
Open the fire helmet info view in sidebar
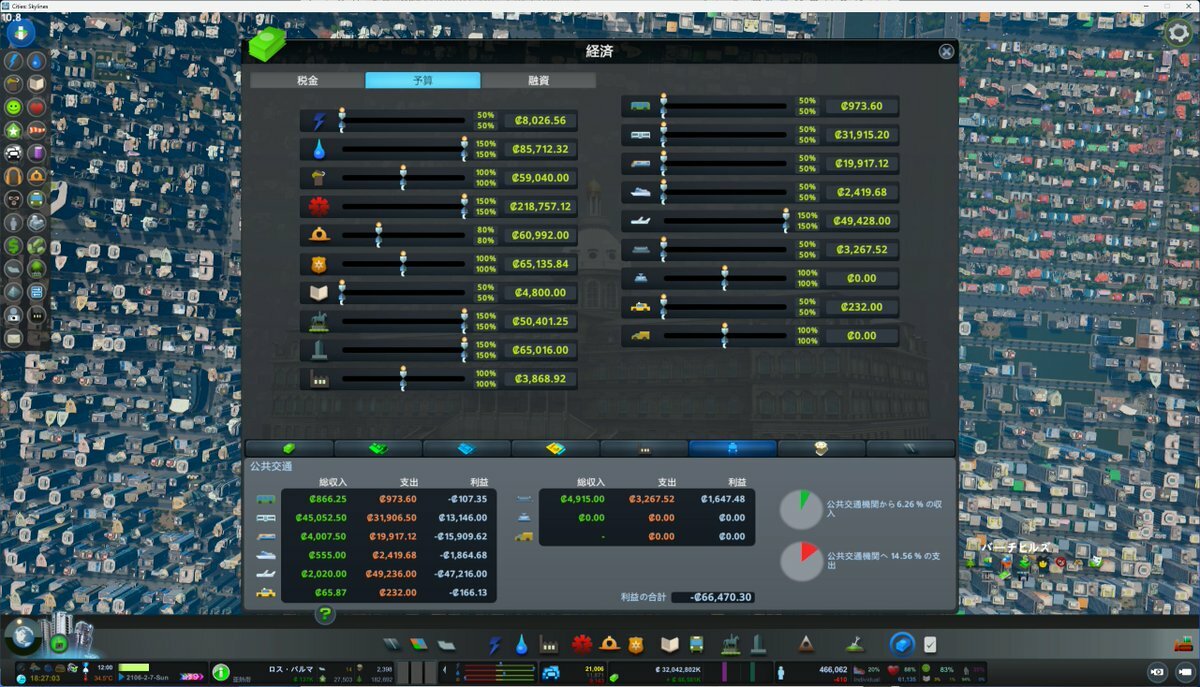[x=36, y=176]
